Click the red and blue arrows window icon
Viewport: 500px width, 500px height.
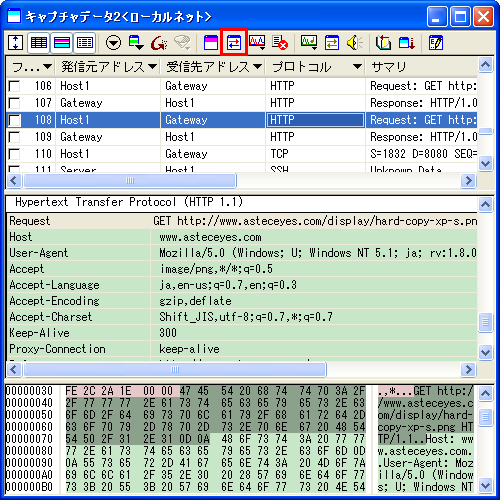click(x=234, y=43)
